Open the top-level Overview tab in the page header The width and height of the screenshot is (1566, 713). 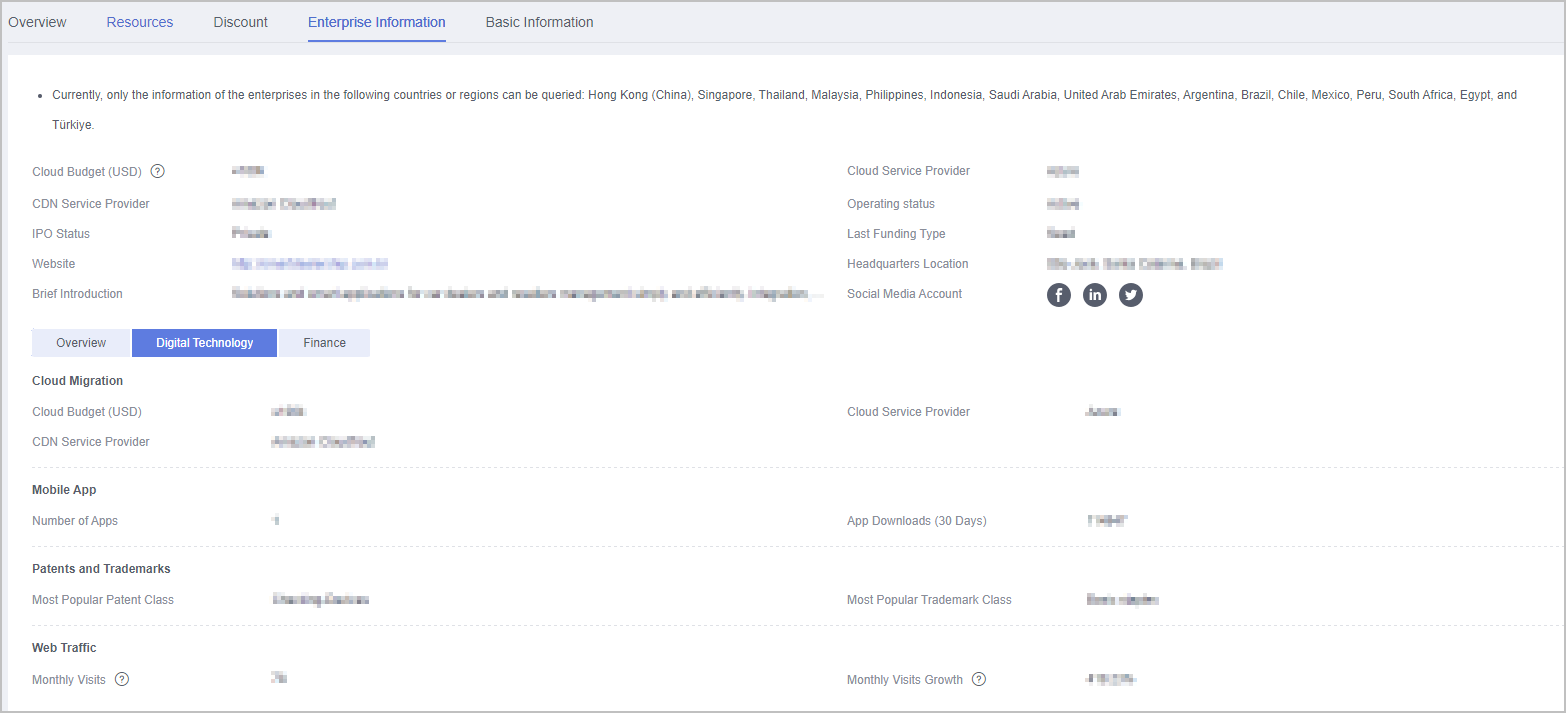(37, 22)
